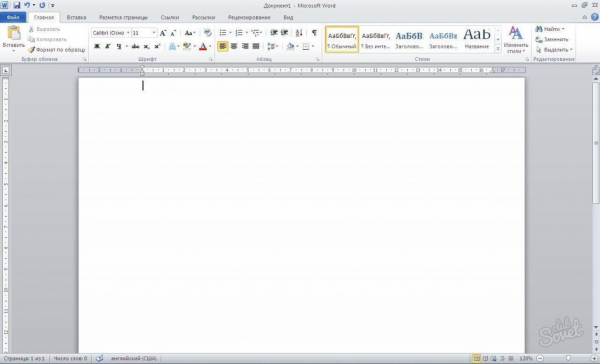Switch to the Вставка tab
600x364 pixels.
pyautogui.click(x=76, y=17)
